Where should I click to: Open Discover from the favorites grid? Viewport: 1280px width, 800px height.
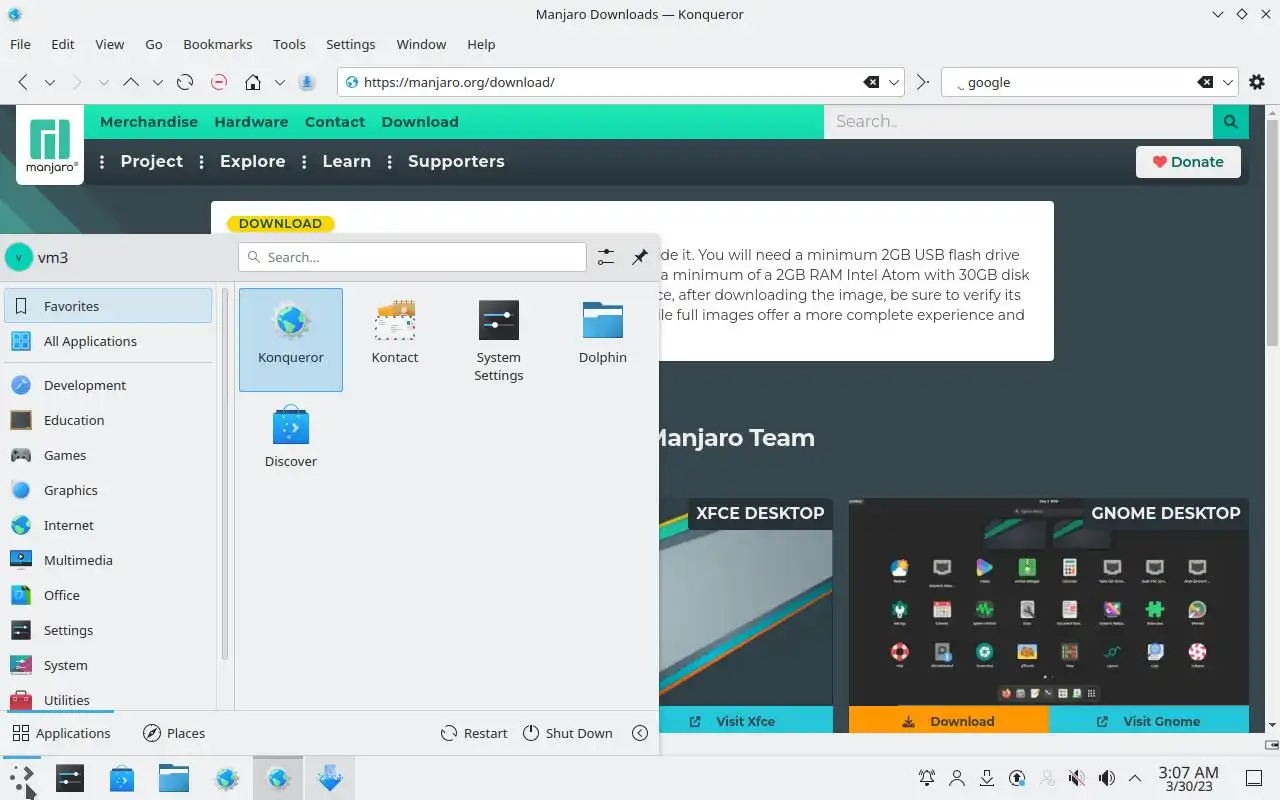(x=291, y=438)
